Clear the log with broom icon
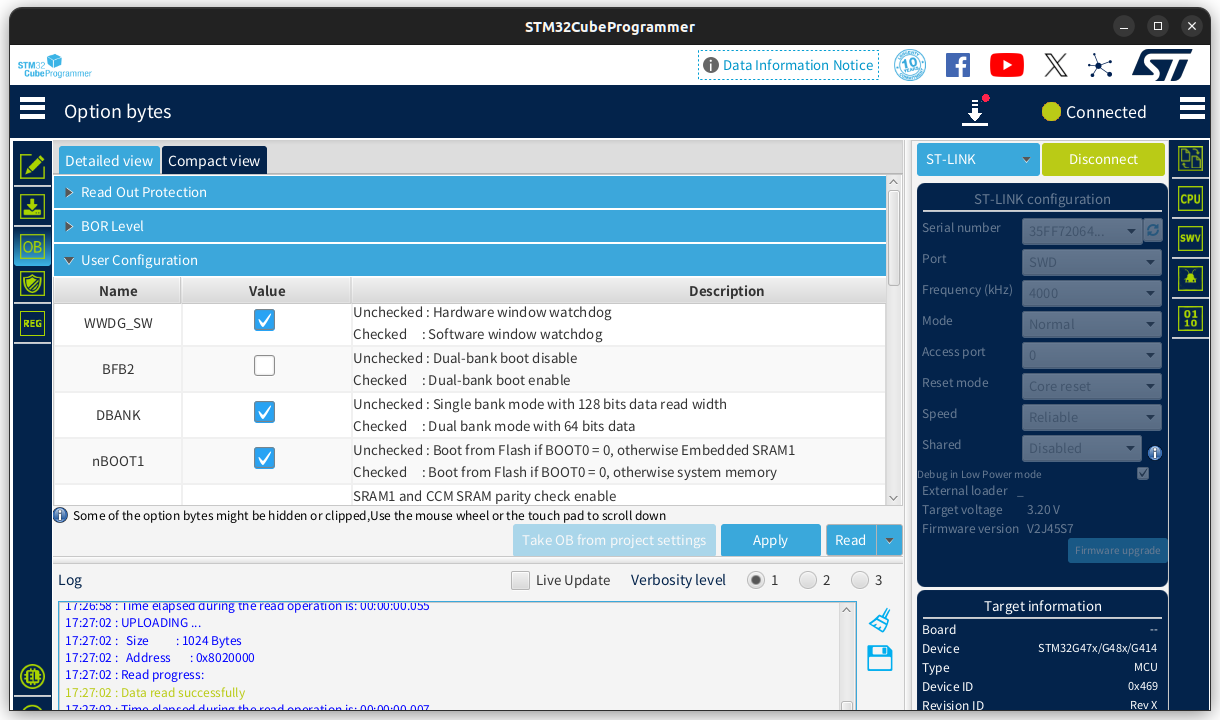The image size is (1220, 720). 880,620
